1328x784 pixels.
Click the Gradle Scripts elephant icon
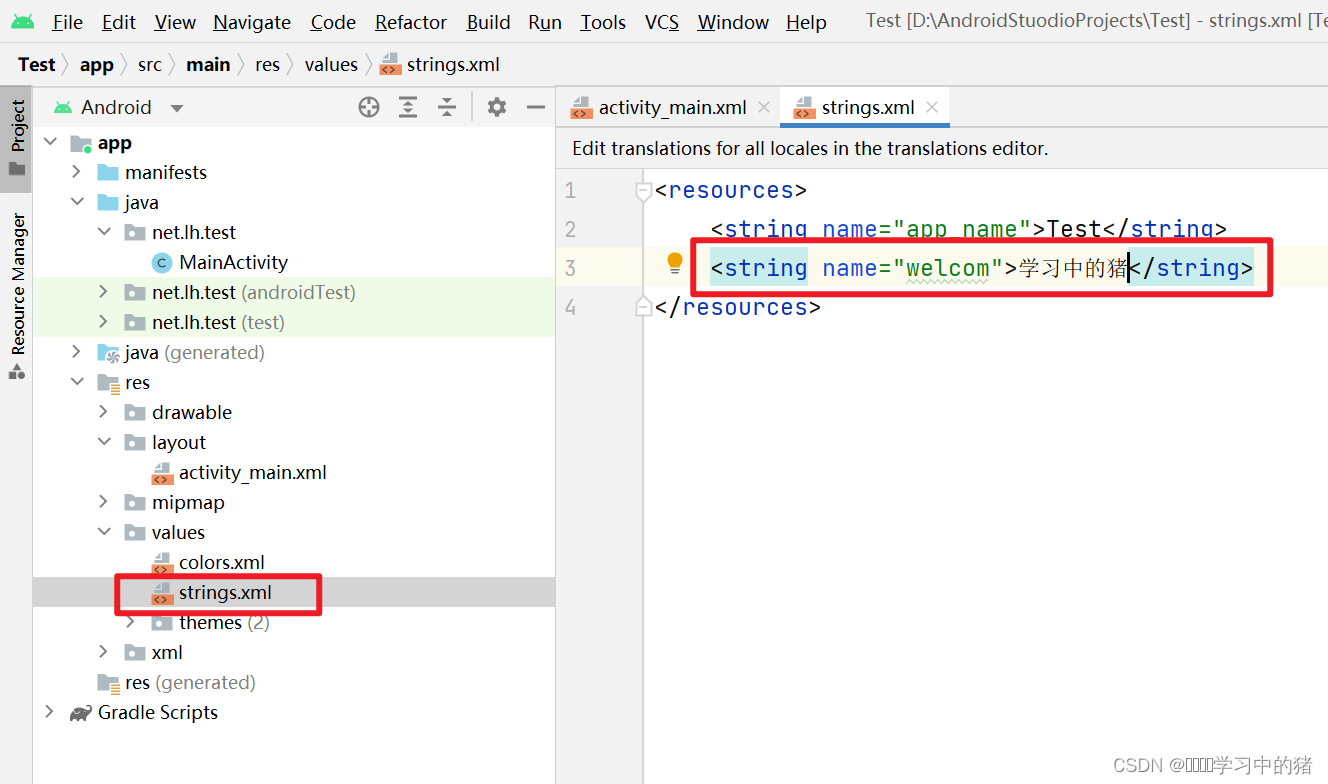pos(81,713)
